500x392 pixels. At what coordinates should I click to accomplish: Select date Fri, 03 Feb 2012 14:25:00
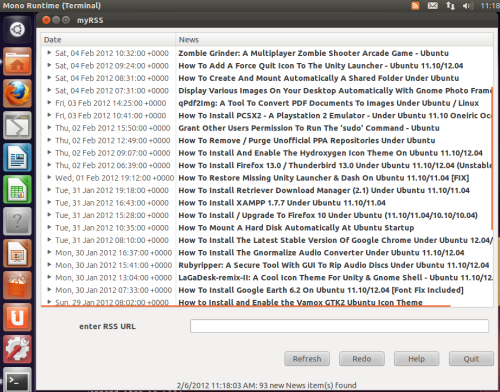[111, 103]
